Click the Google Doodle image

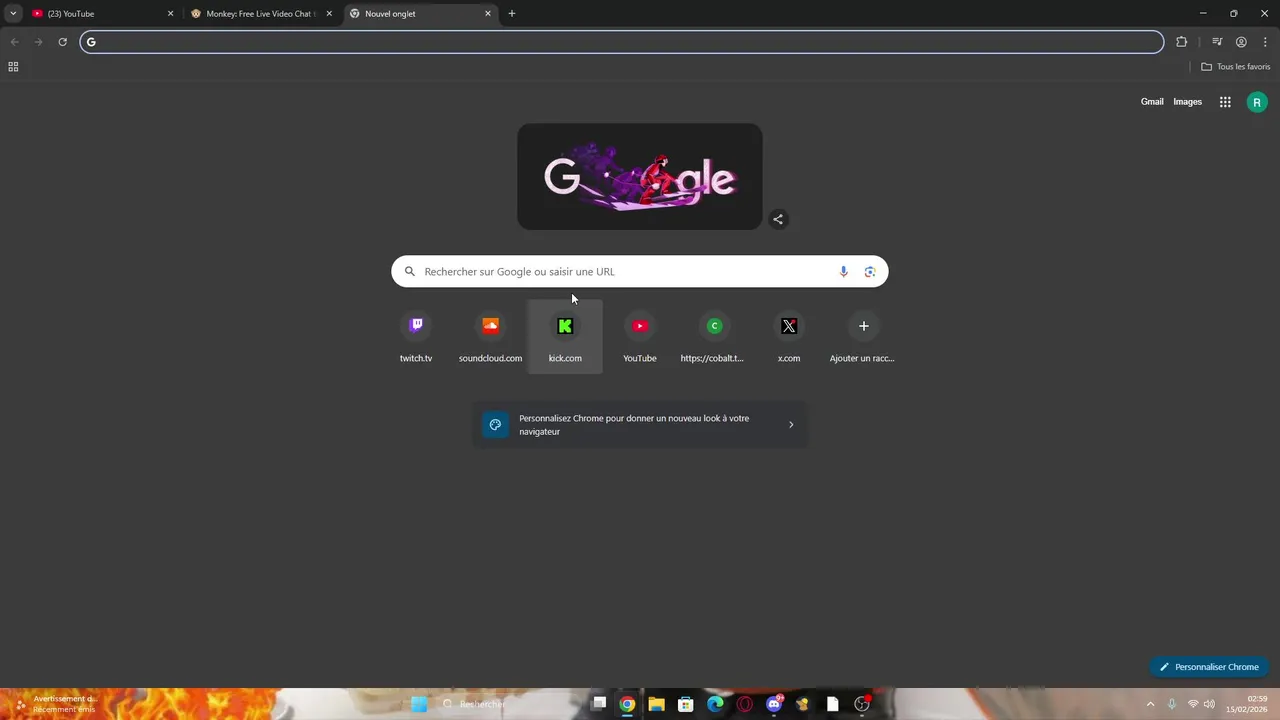pyautogui.click(x=640, y=177)
